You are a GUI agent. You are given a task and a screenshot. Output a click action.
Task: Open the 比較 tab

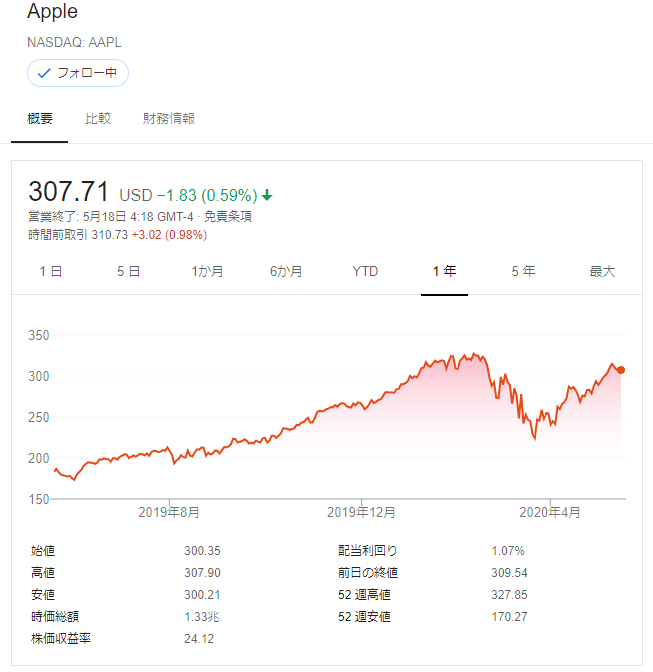pos(98,119)
